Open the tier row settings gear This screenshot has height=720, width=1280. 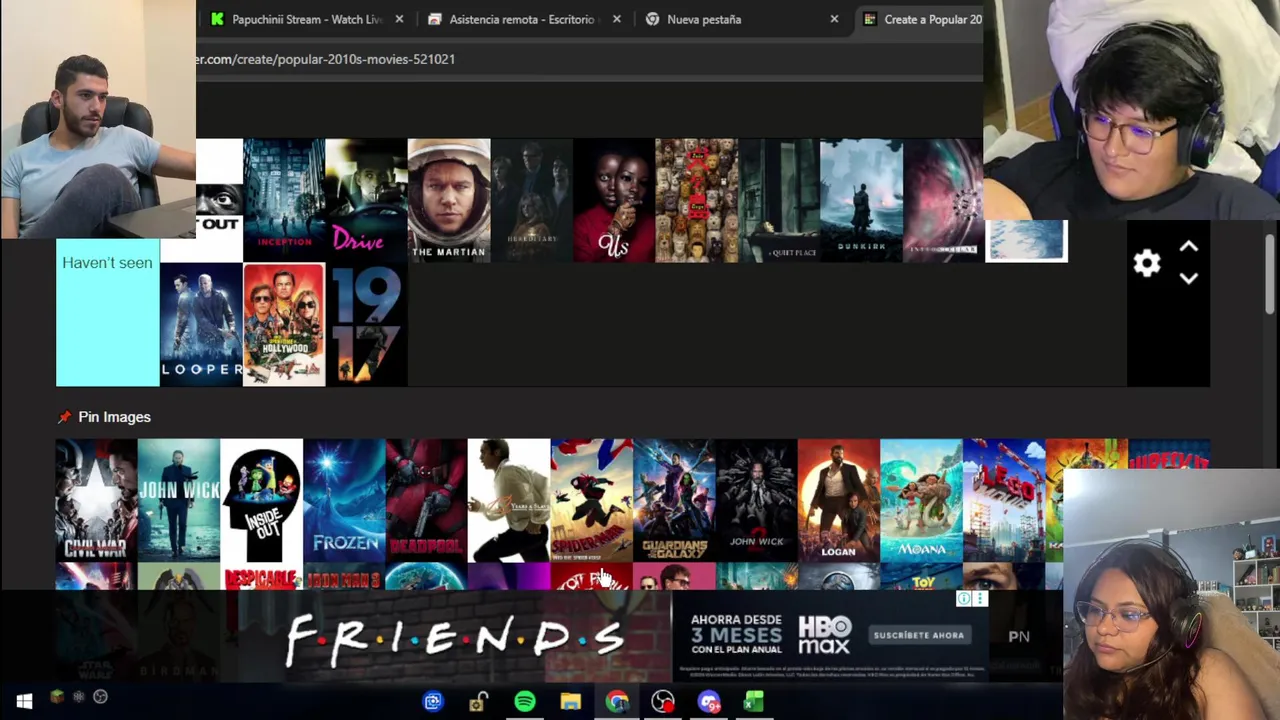pyautogui.click(x=1147, y=263)
